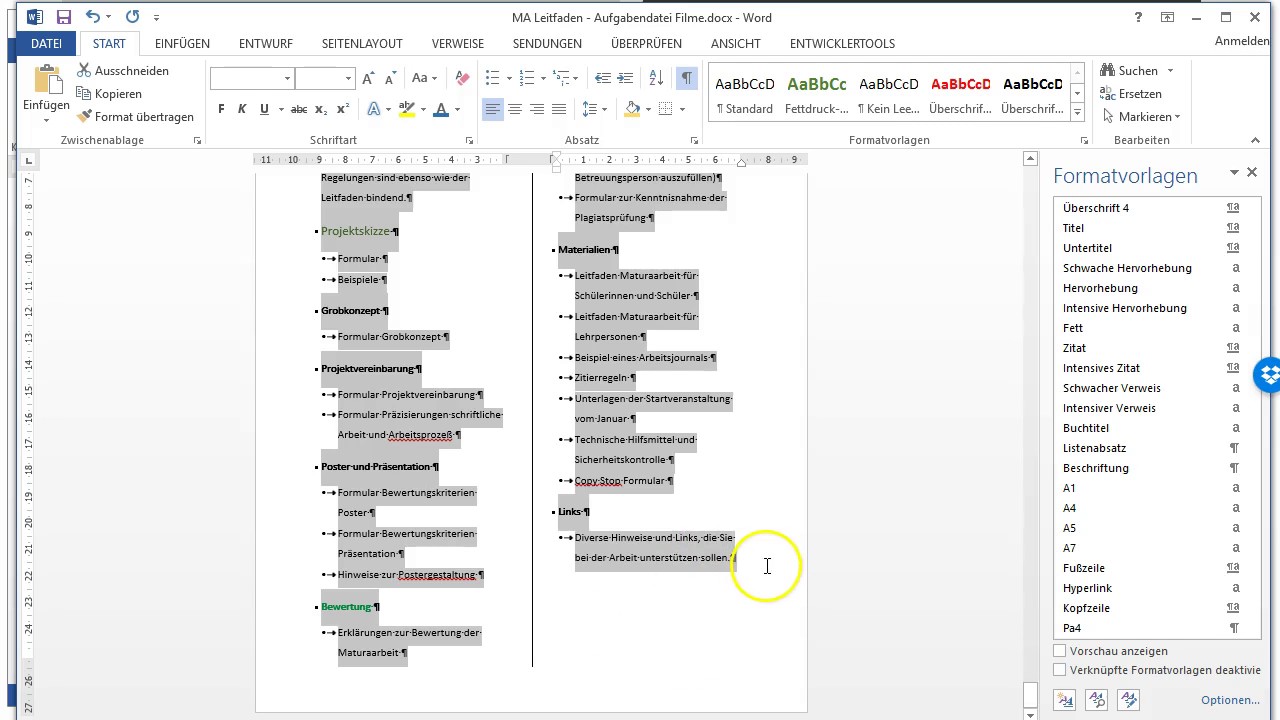This screenshot has height=720, width=1280.
Task: Switch to the SEITENLAYOUT tab
Action: [362, 44]
